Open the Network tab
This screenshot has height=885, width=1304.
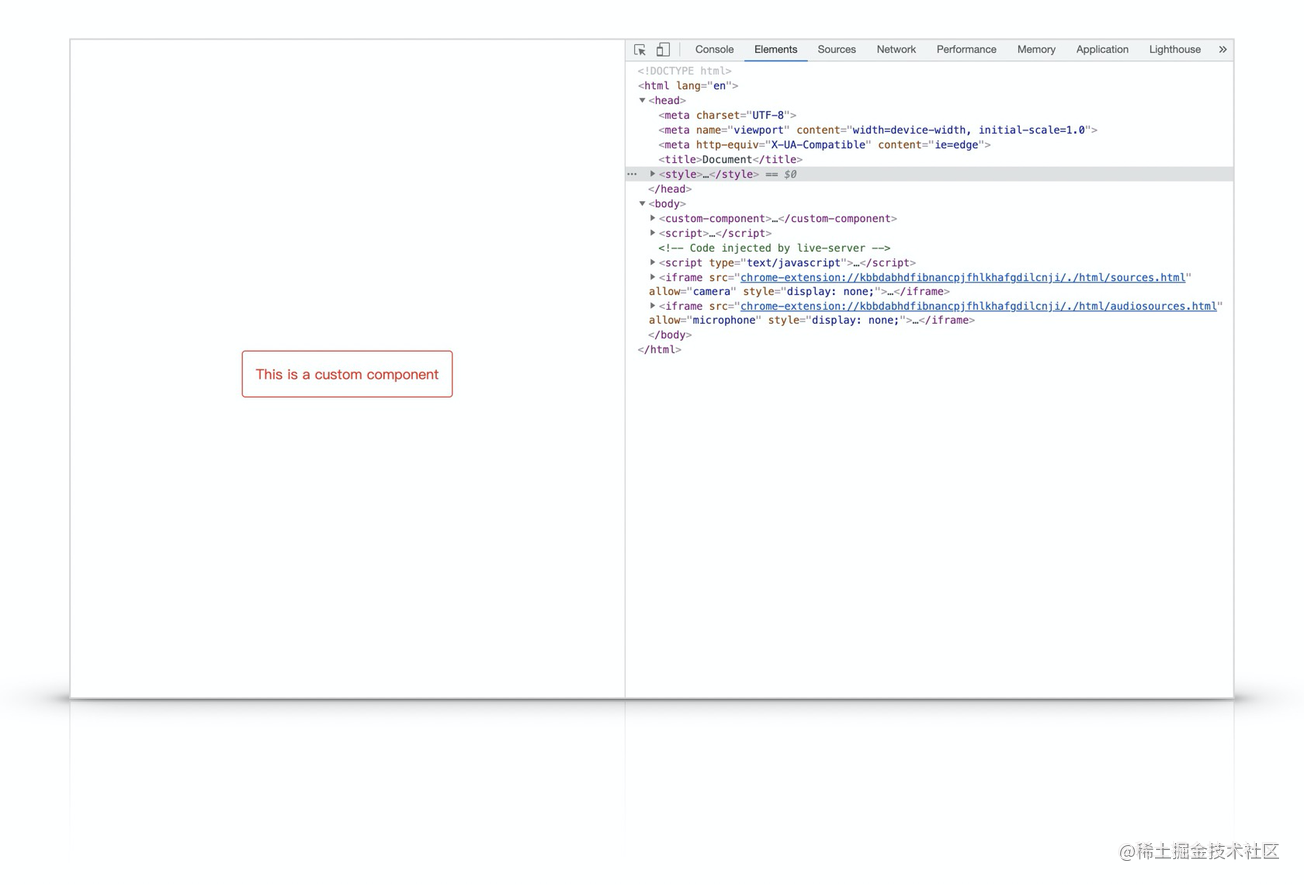click(896, 50)
